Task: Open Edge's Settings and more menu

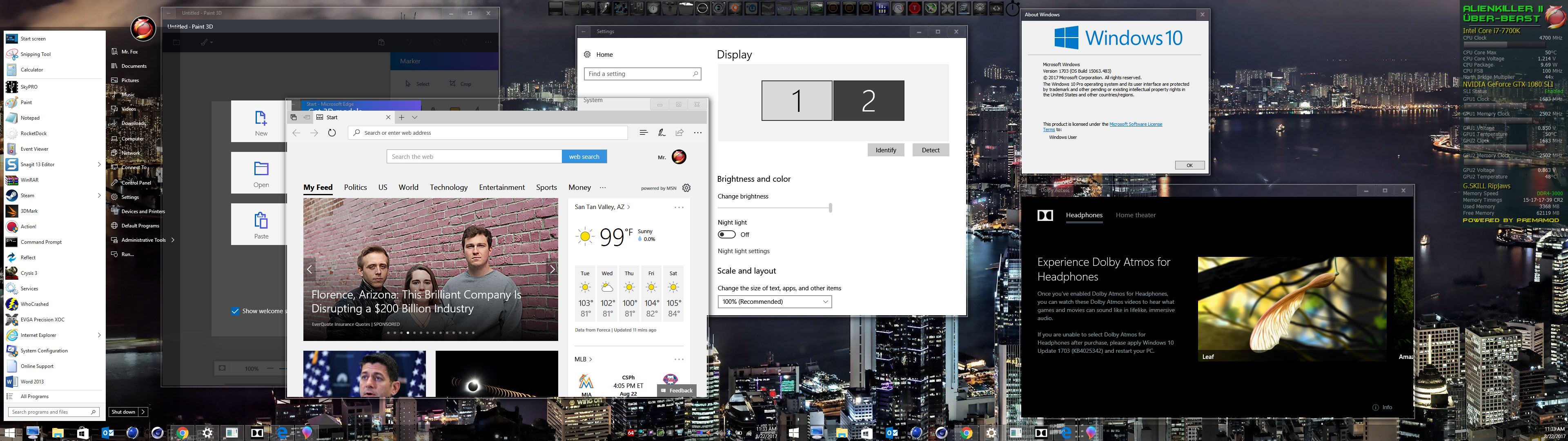Action: pos(697,133)
